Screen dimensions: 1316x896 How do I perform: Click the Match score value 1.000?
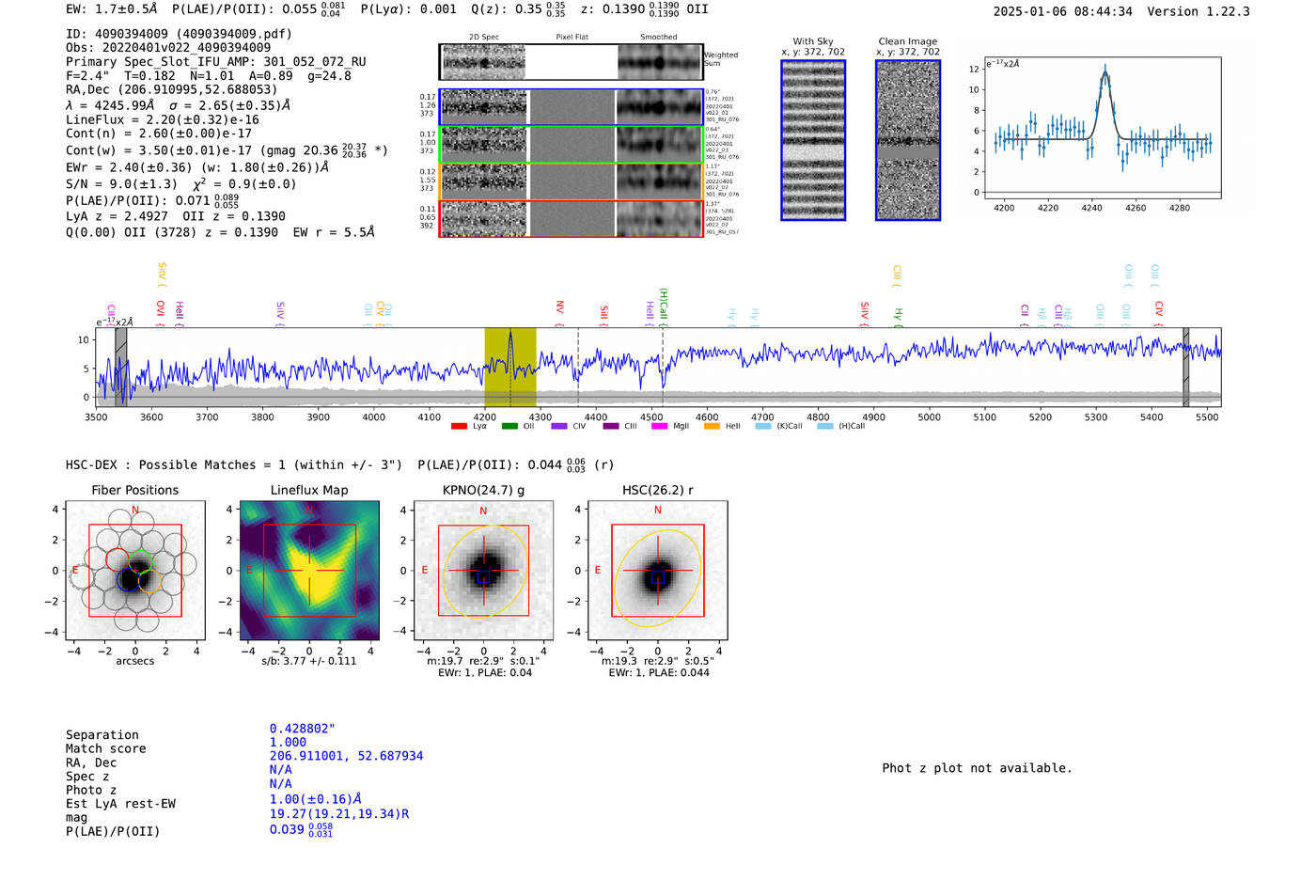pos(288,743)
